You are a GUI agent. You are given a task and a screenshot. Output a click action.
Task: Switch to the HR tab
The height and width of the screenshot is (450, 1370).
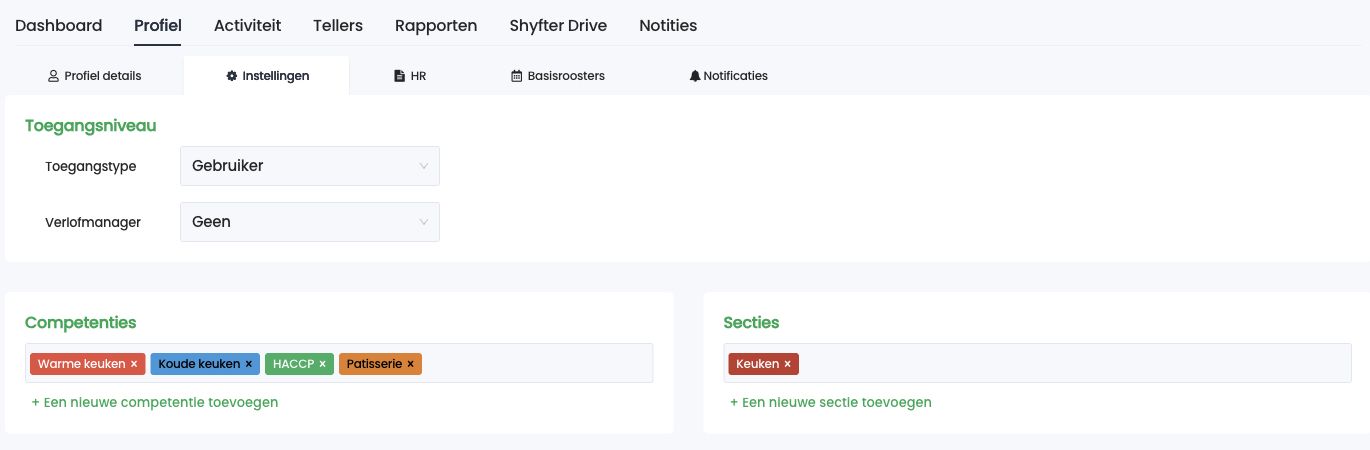coord(410,75)
